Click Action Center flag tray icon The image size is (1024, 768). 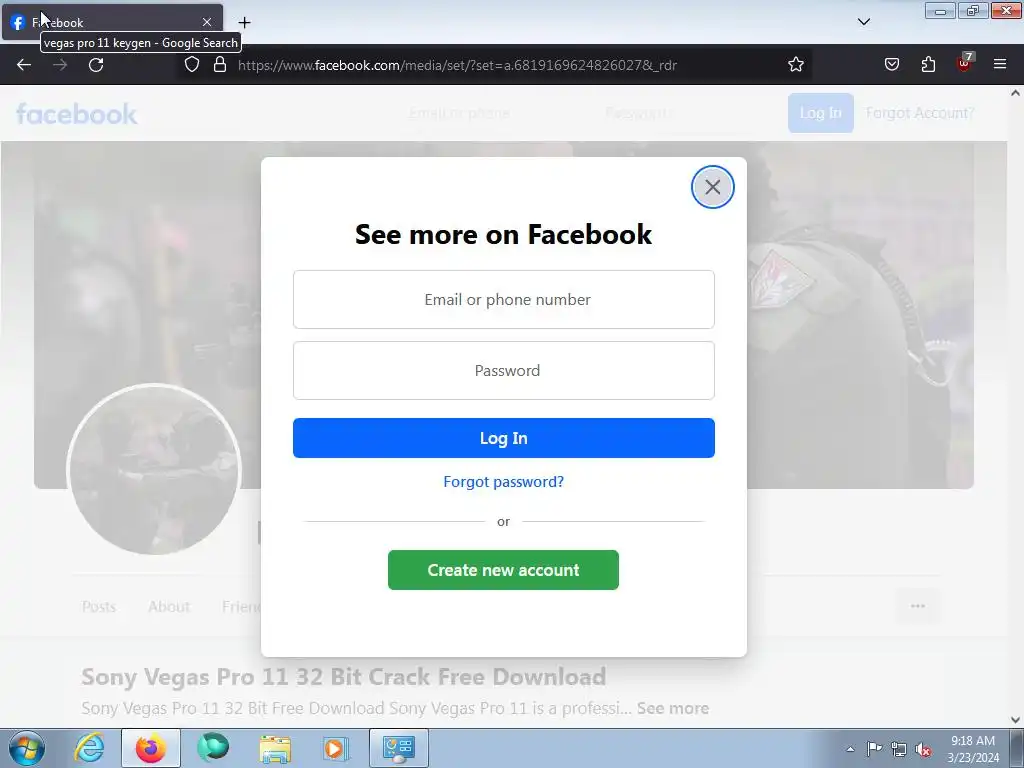click(874, 749)
